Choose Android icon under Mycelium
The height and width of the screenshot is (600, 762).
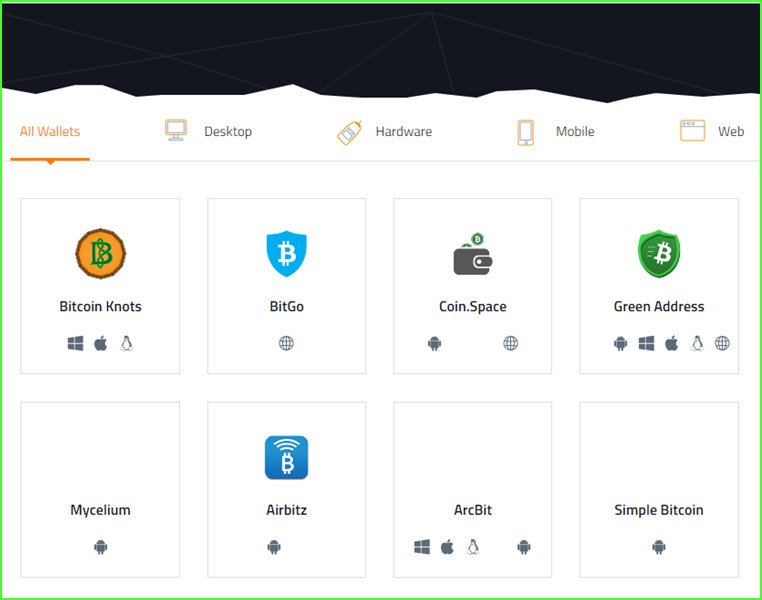(101, 548)
